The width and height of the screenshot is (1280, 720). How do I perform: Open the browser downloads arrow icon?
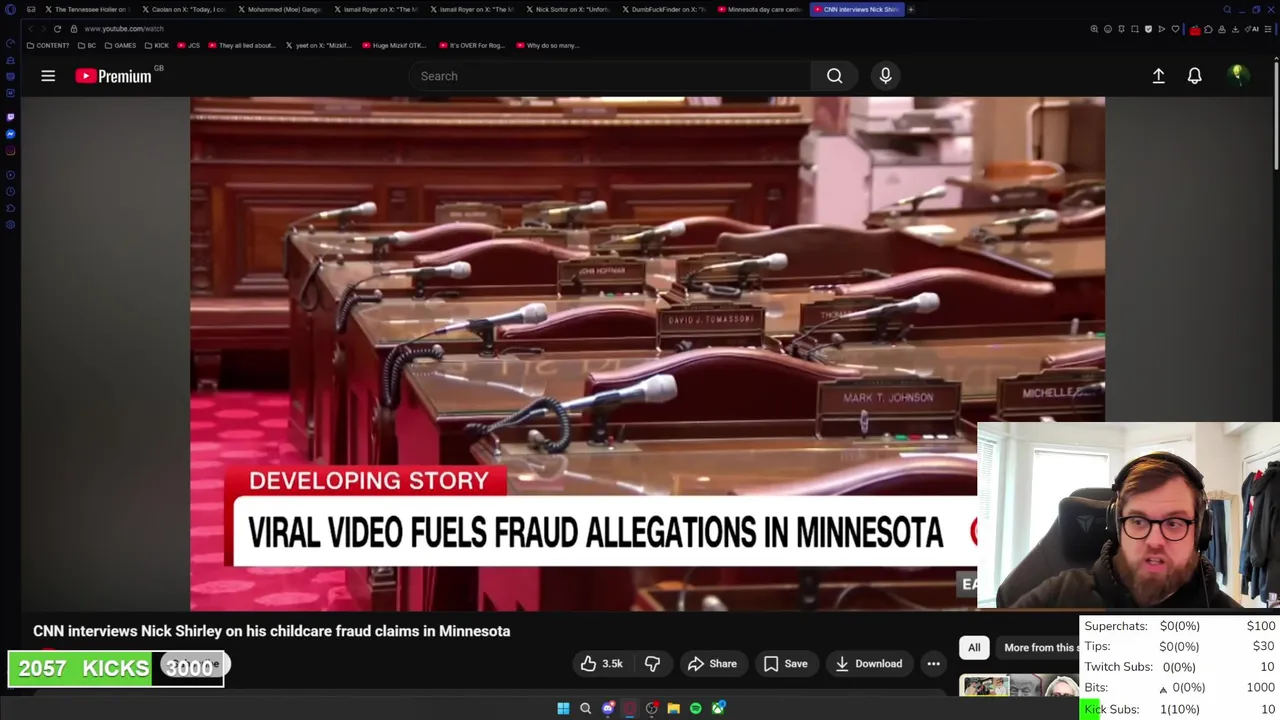1235,29
